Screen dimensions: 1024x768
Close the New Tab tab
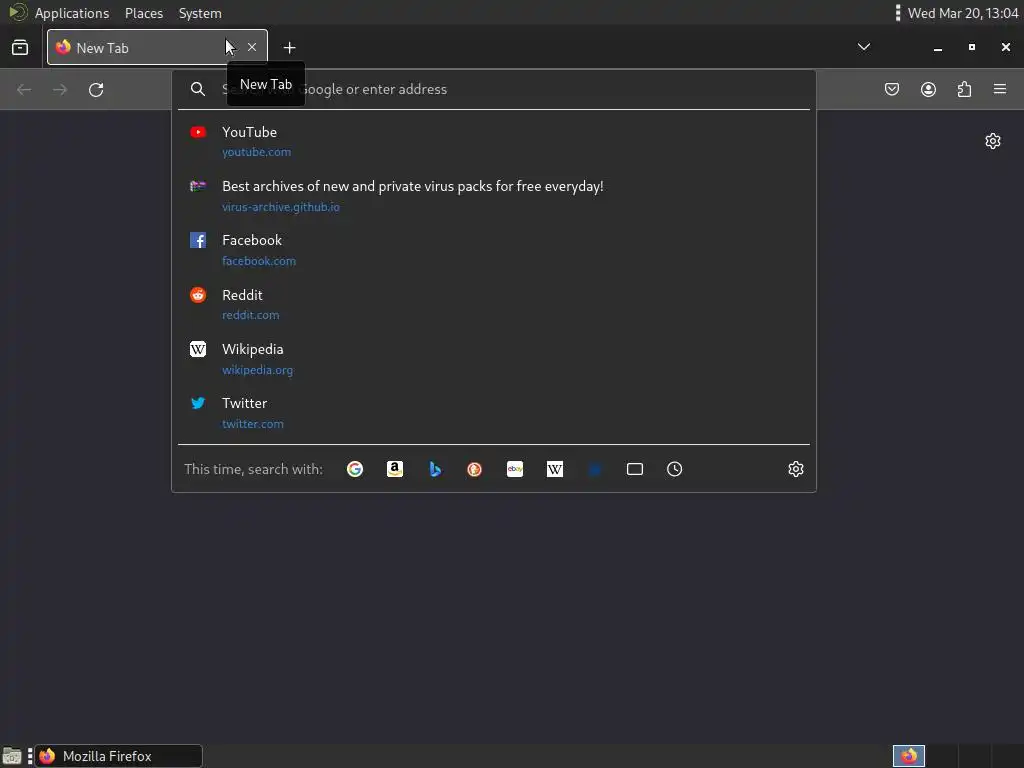coord(252,47)
